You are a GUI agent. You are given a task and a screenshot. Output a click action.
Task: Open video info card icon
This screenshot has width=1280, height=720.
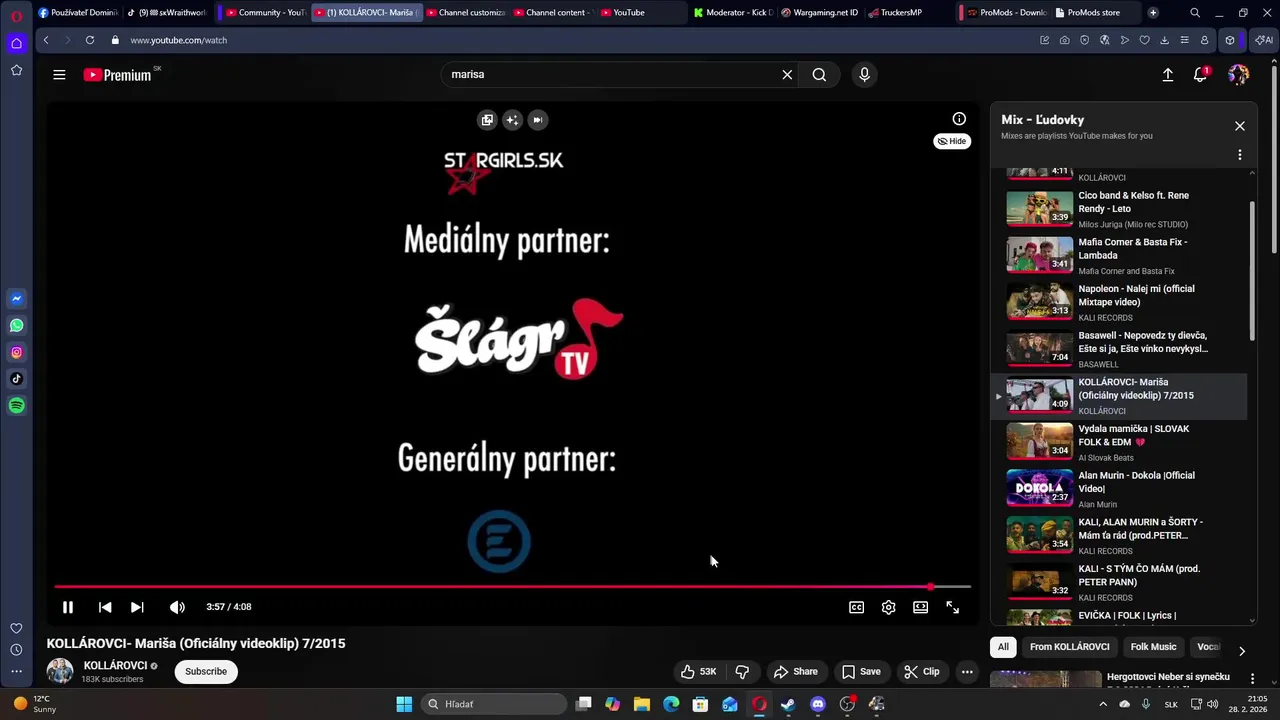pos(959,119)
